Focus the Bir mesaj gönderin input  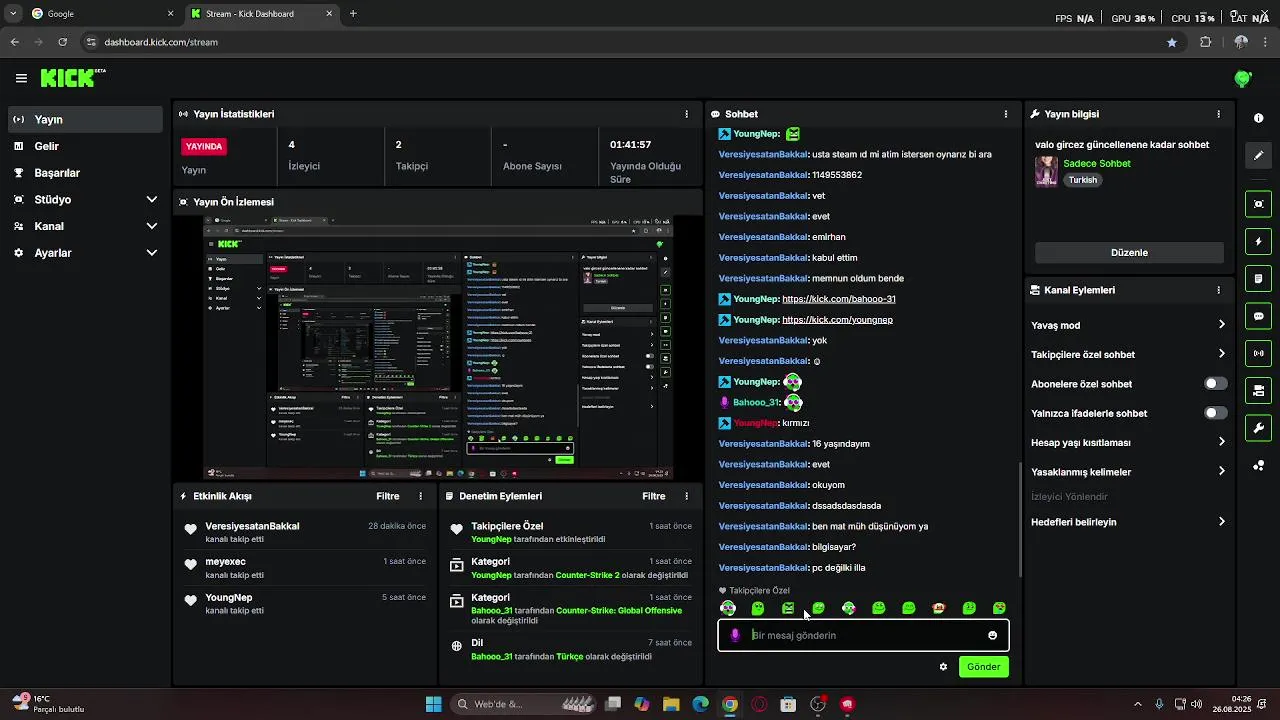click(866, 635)
